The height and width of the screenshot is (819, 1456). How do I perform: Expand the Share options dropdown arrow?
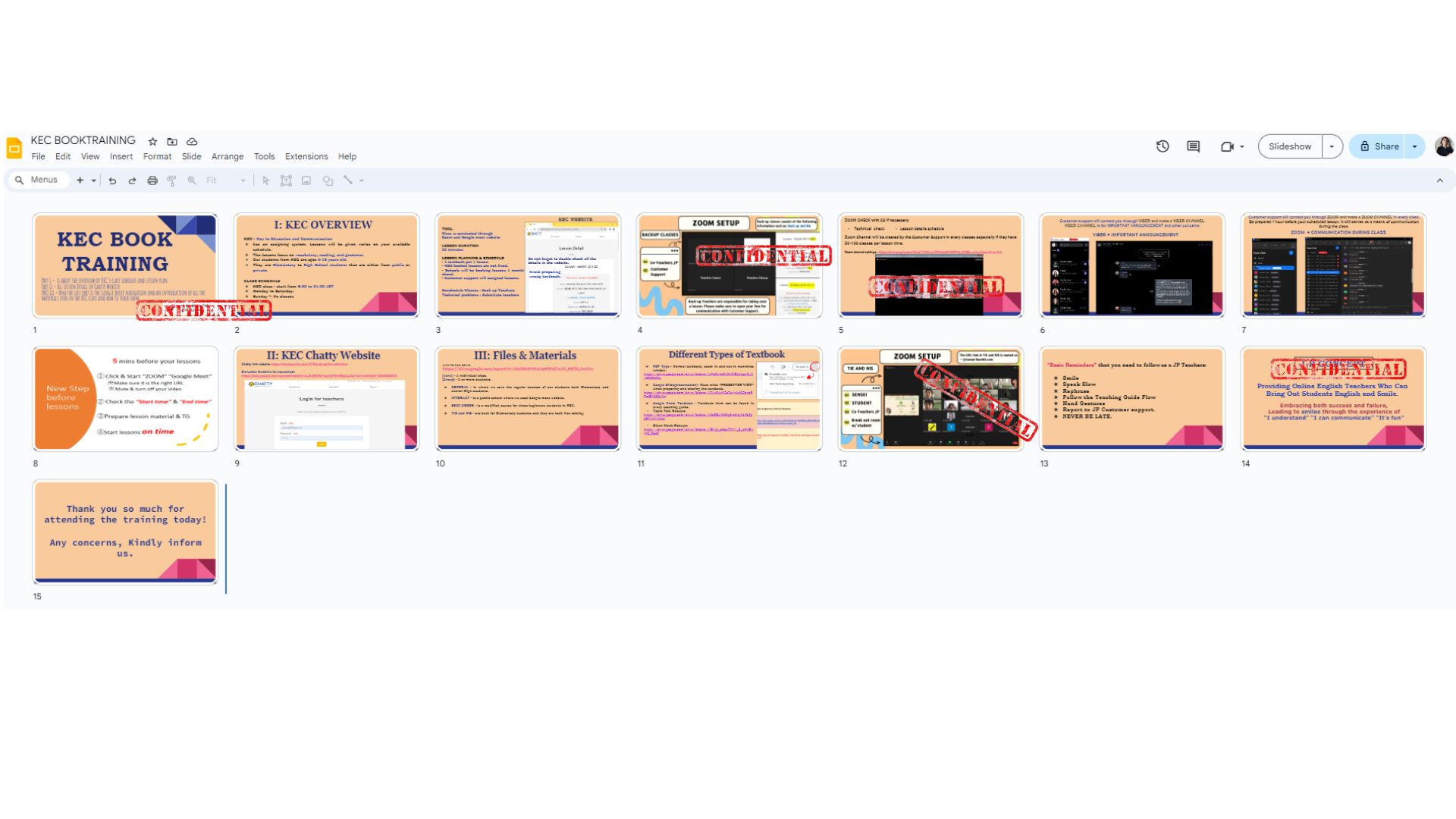tap(1414, 146)
